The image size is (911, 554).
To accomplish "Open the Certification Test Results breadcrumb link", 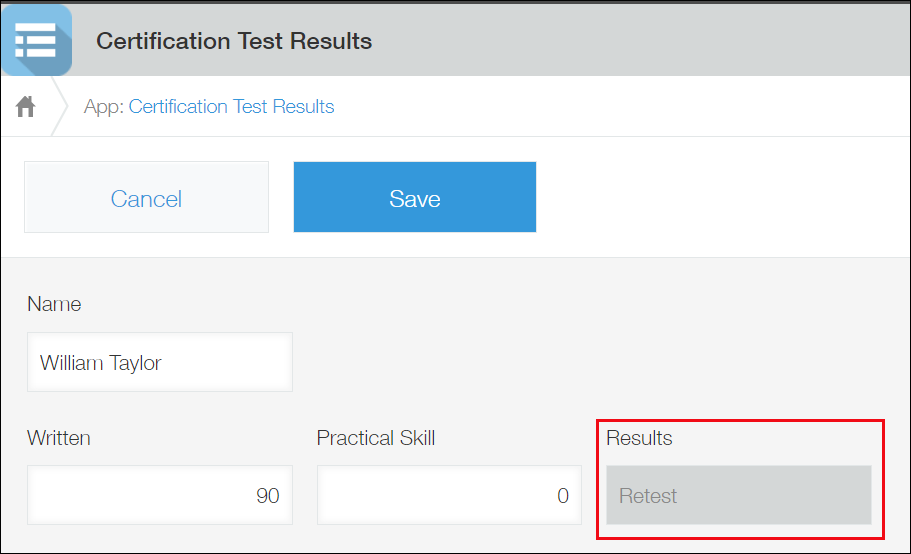I will click(x=231, y=106).
